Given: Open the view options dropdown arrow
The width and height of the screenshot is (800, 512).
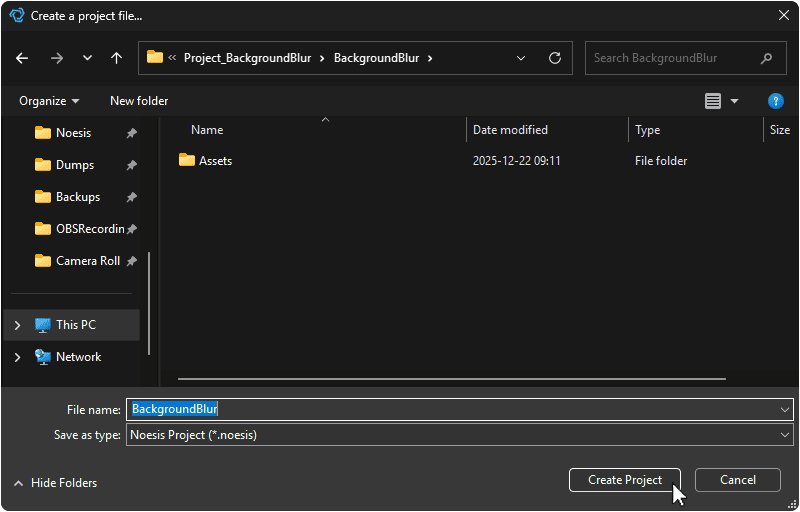Looking at the screenshot, I should (x=735, y=101).
